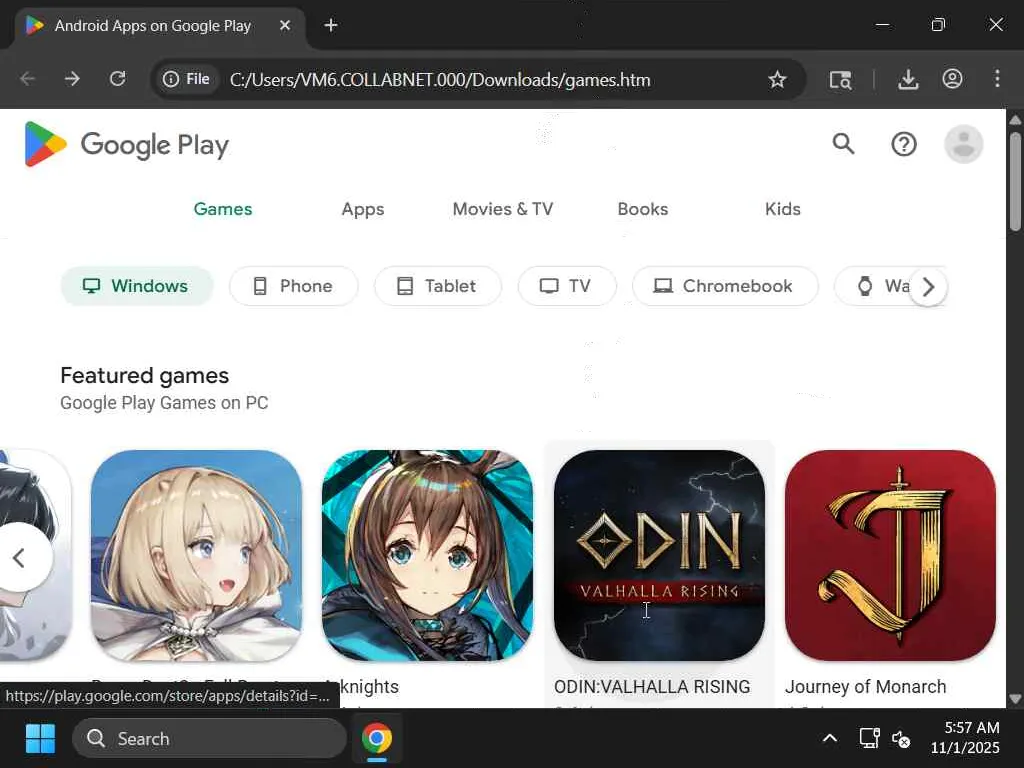This screenshot has width=1024, height=768.
Task: Go forward with the browser arrow
Action: (x=72, y=79)
